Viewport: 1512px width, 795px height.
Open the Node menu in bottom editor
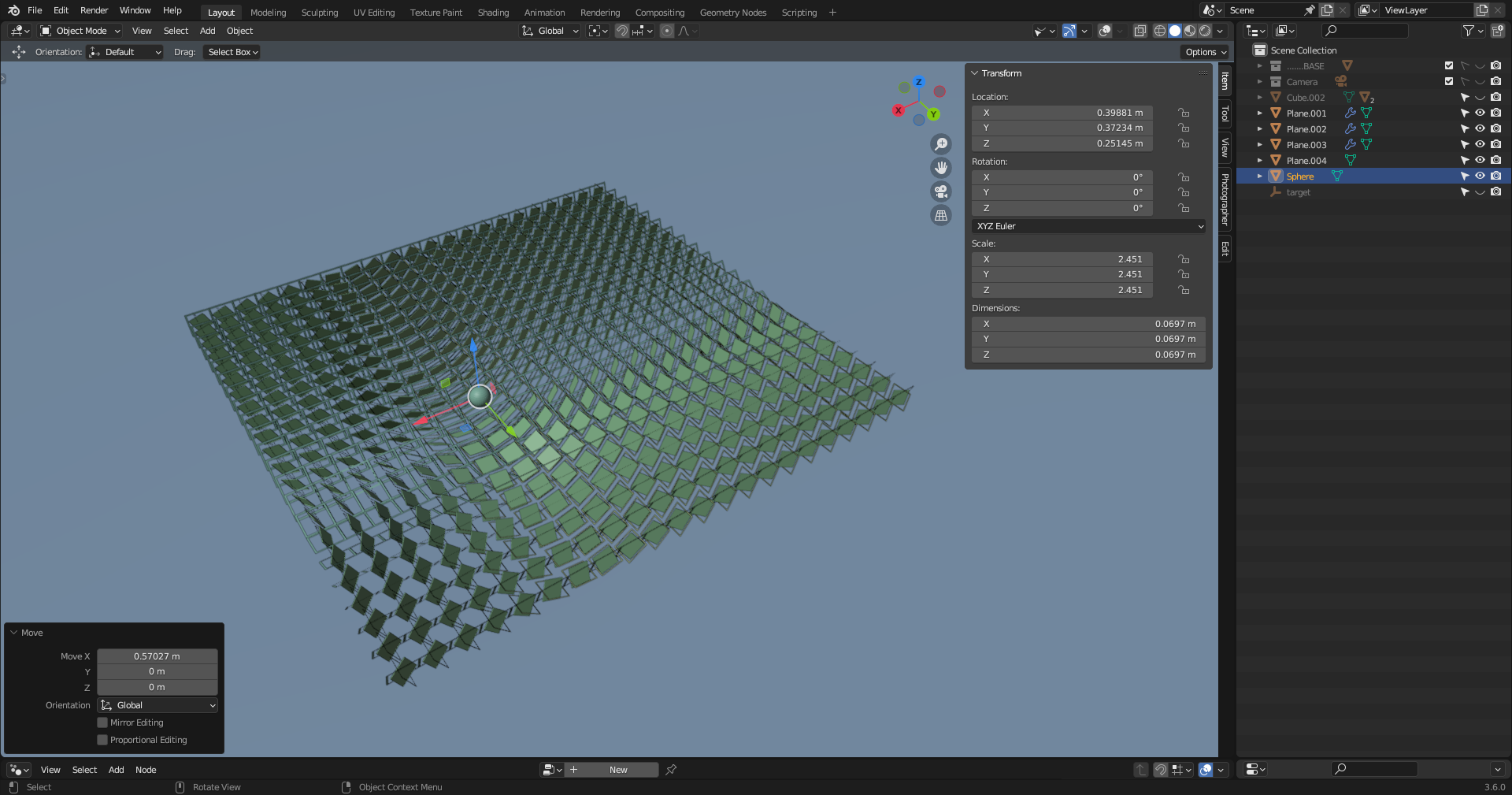[x=146, y=770]
